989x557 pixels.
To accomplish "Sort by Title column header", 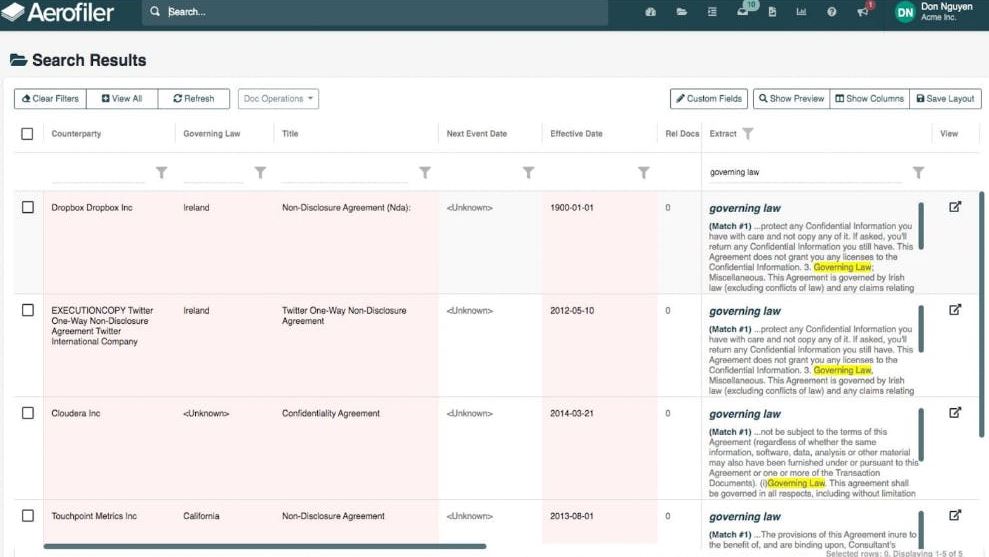I will point(290,134).
